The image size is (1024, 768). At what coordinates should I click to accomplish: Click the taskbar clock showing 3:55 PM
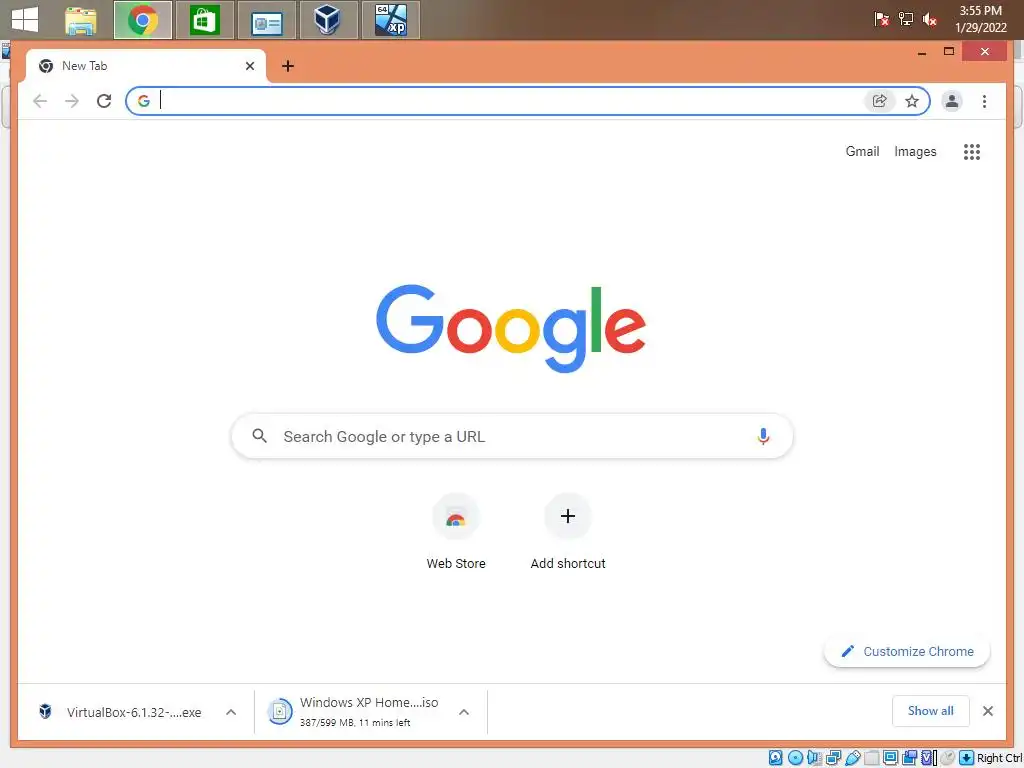980,19
